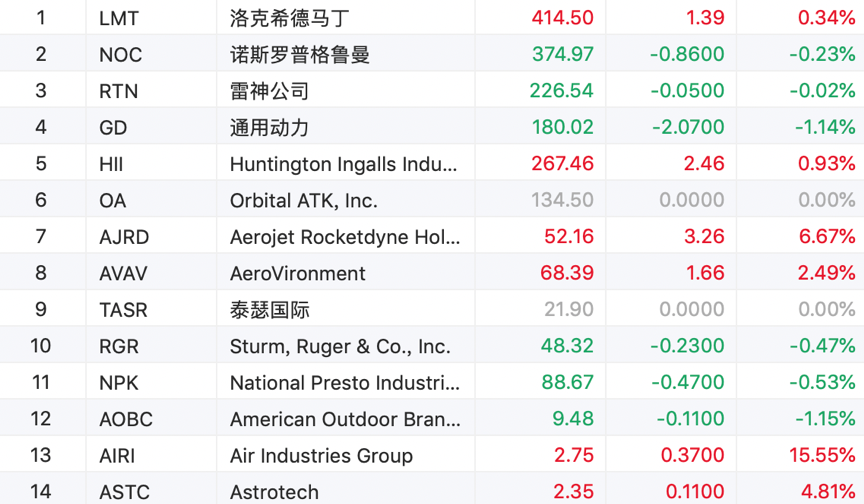The height and width of the screenshot is (504, 864).
Task: Click the 6.67% change percentage cell
Action: (826, 237)
